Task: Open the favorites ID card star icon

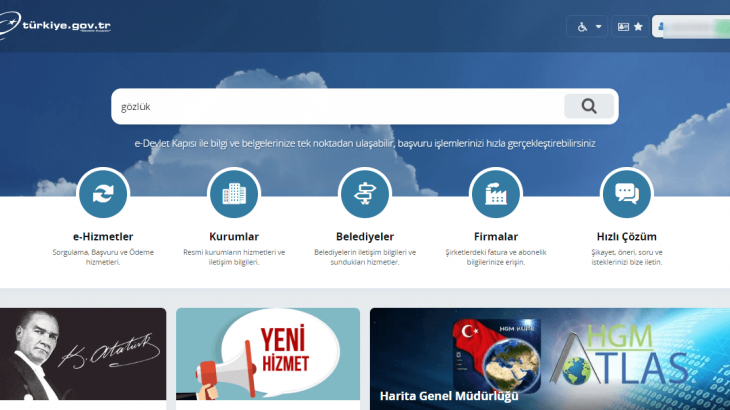Action: pyautogui.click(x=630, y=27)
